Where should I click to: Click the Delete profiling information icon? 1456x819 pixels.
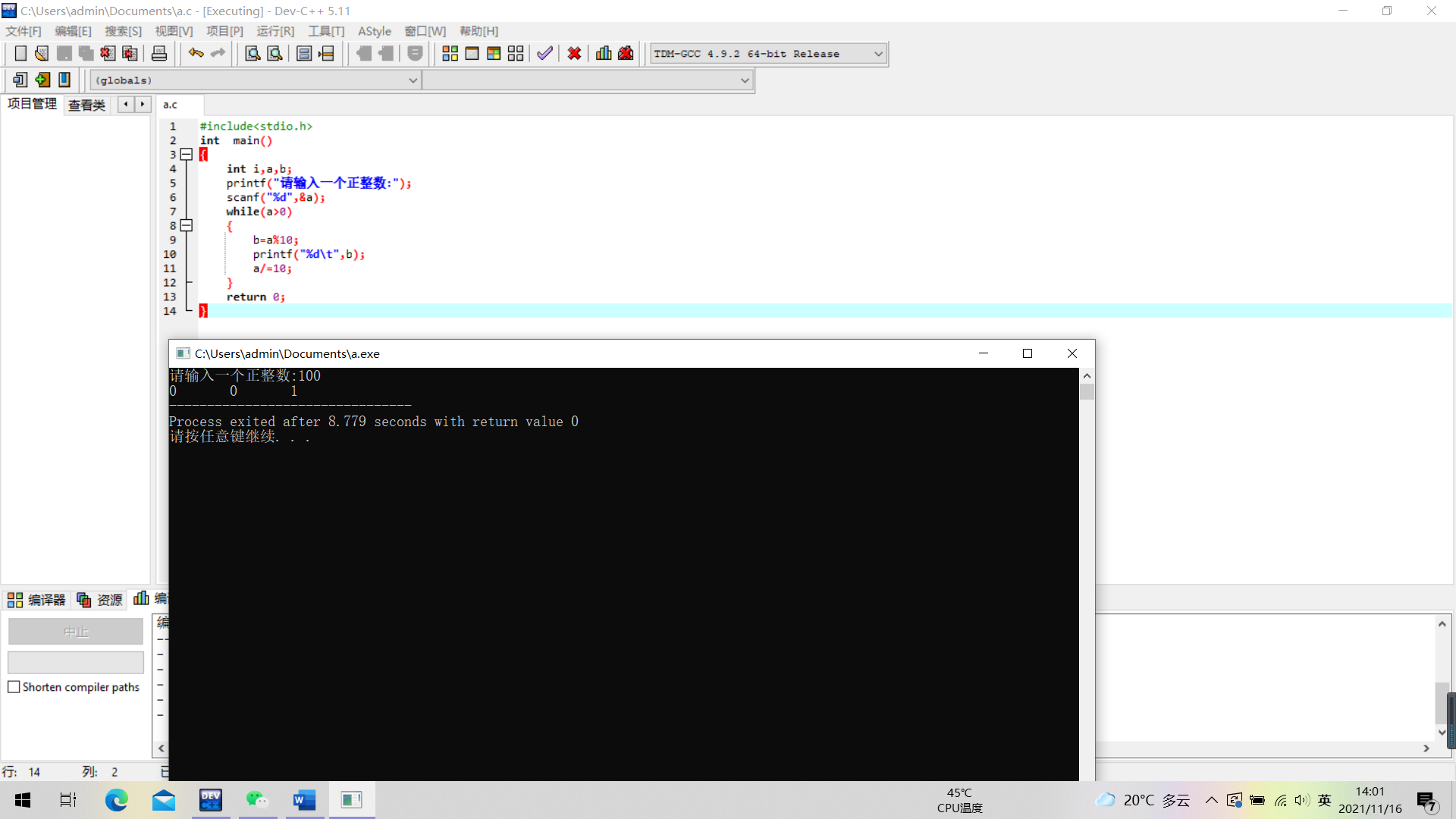tap(626, 54)
